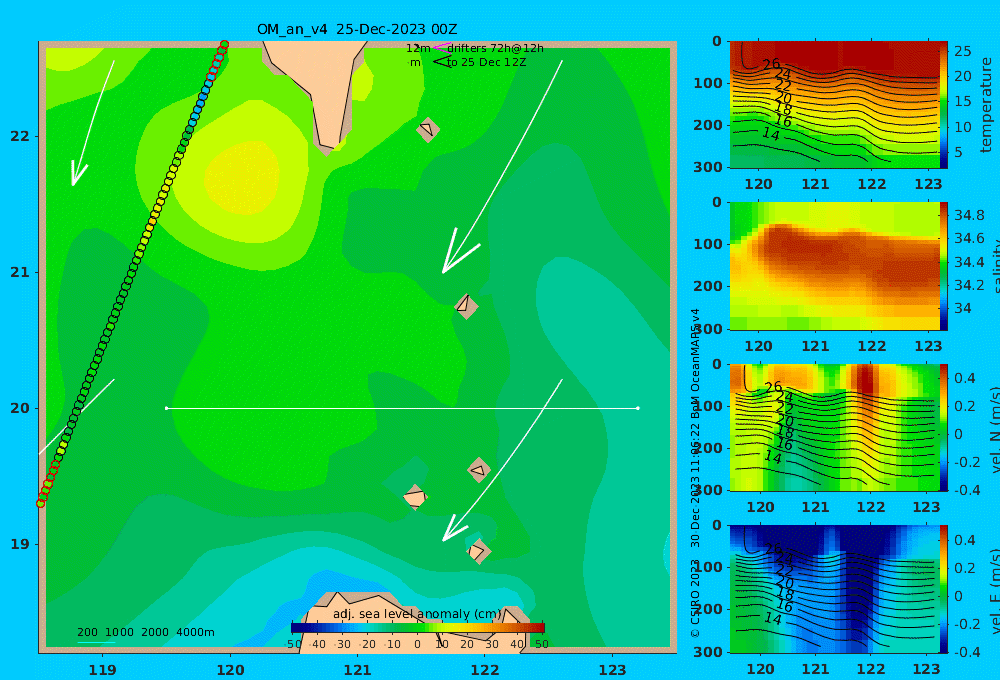Screen dimensions: 1000x680
Task: Click latitude label 21 on map axis
Action: (20, 272)
